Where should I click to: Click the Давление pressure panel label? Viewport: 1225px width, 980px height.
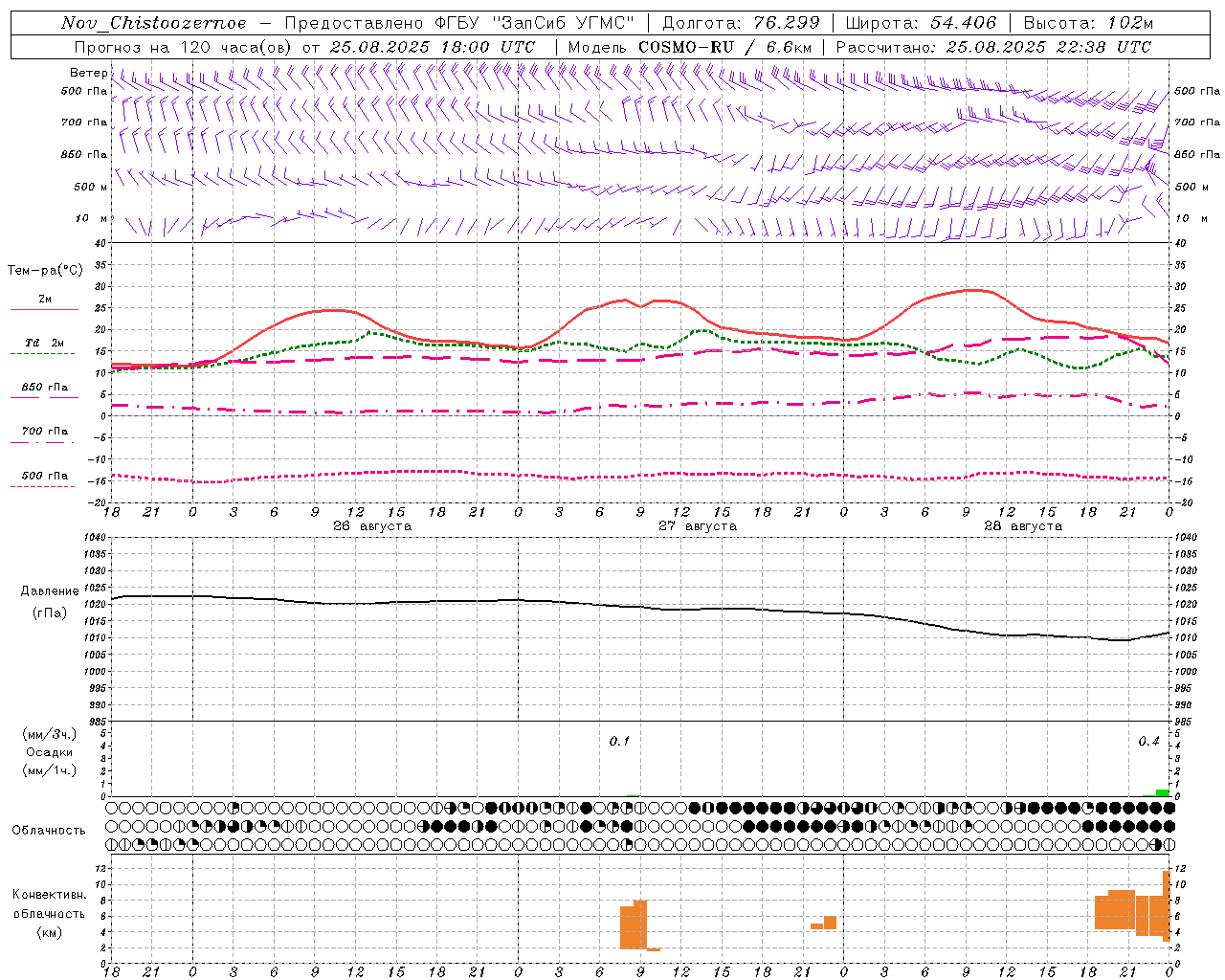[50, 591]
